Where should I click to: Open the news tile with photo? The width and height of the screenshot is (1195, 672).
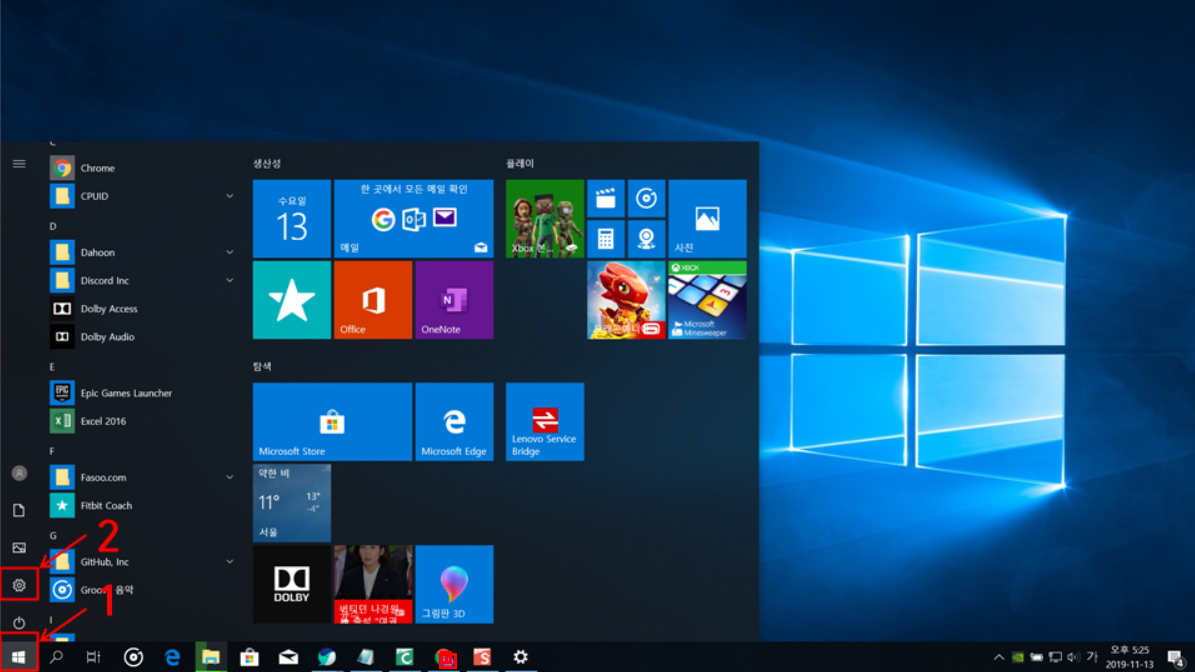point(373,584)
